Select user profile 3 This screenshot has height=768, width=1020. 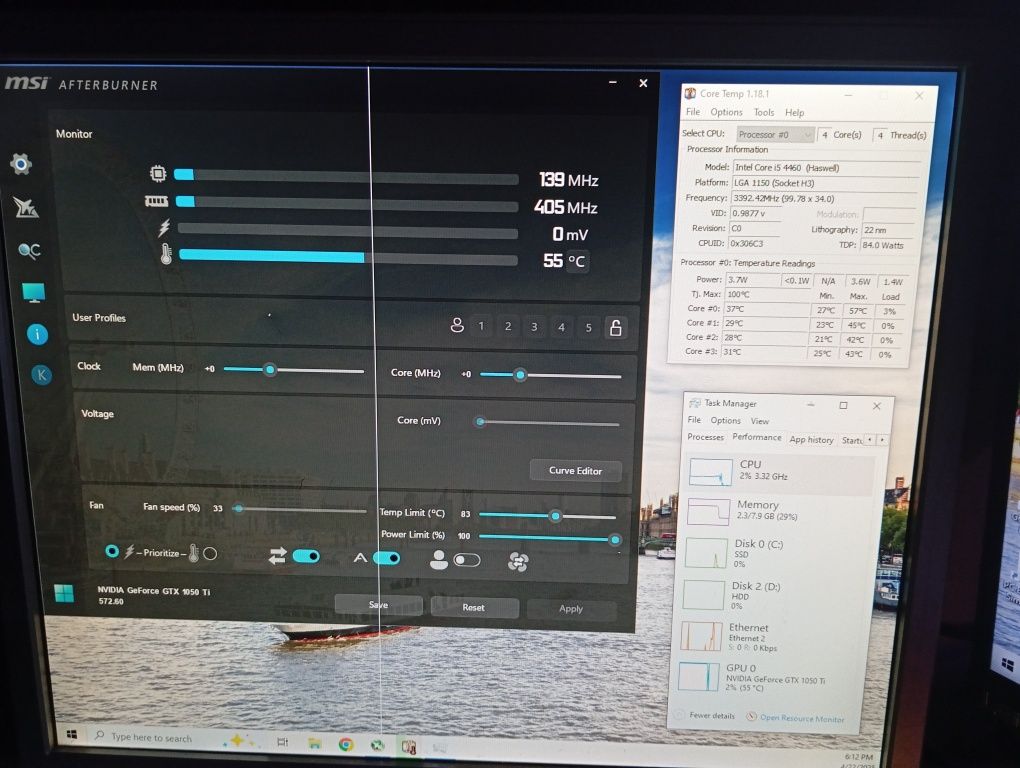tap(534, 326)
